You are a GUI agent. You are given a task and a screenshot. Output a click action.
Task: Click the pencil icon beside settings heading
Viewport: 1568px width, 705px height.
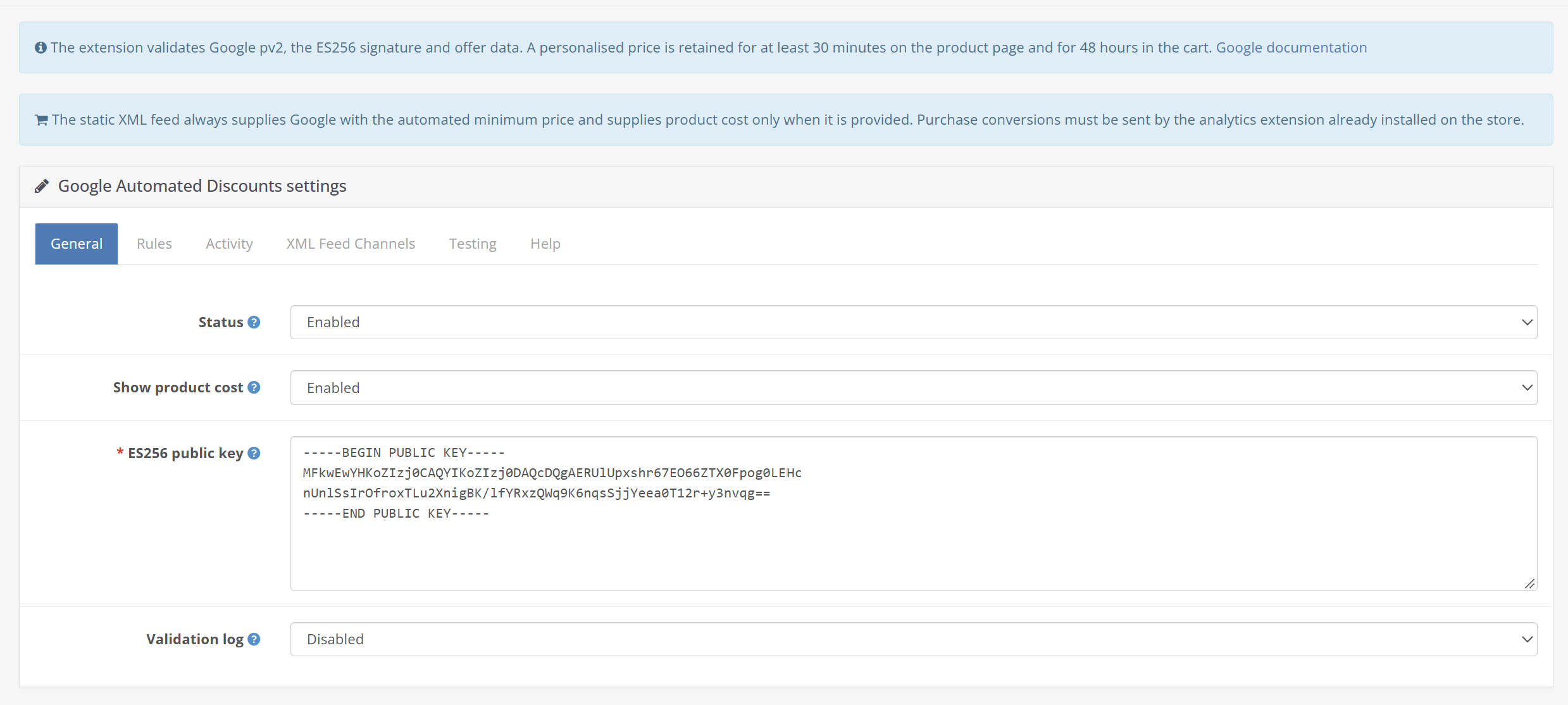coord(42,186)
